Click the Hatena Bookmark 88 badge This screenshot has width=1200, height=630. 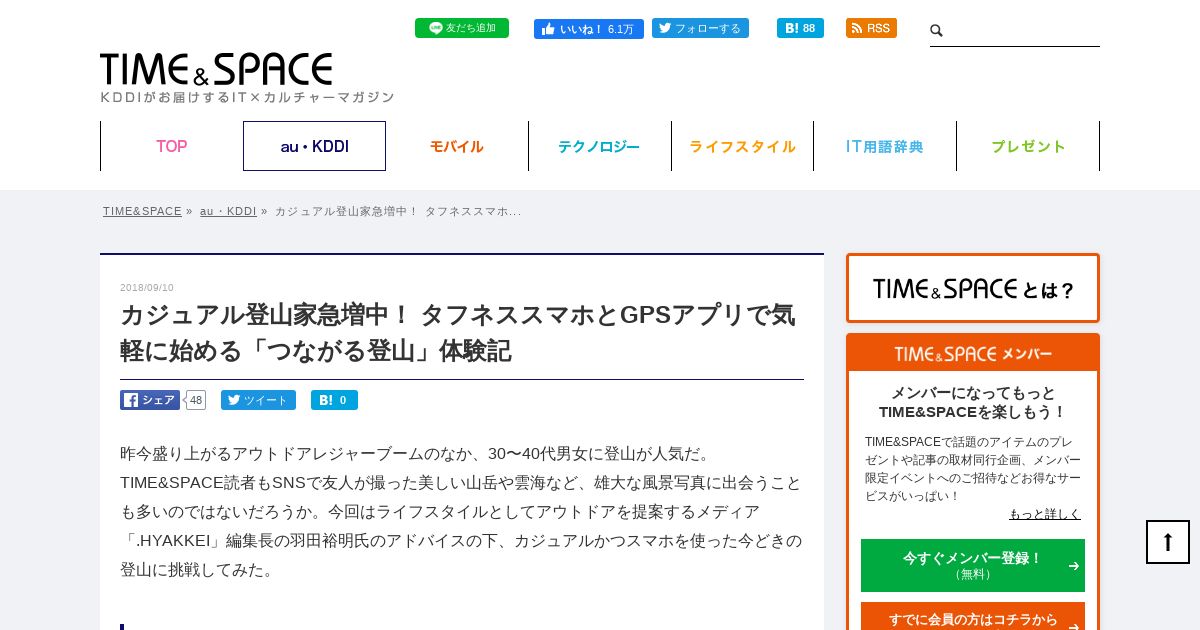click(800, 28)
